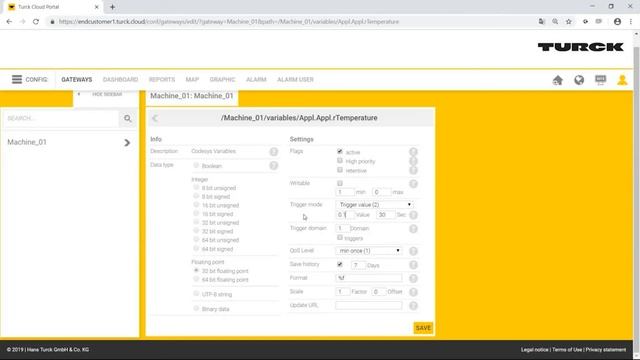Image resolution: width=640 pixels, height=360 pixels.
Task: Show help for Save history
Action: tap(413, 265)
